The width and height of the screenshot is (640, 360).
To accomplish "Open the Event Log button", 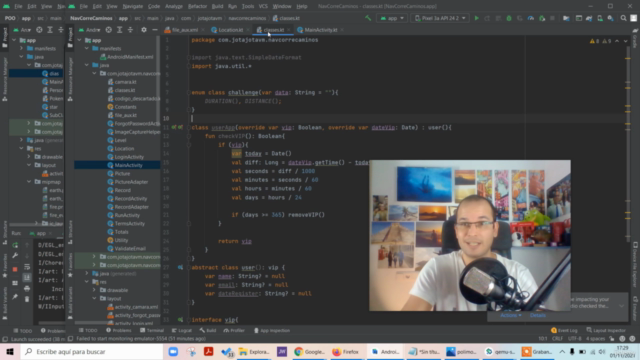I will [564, 331].
